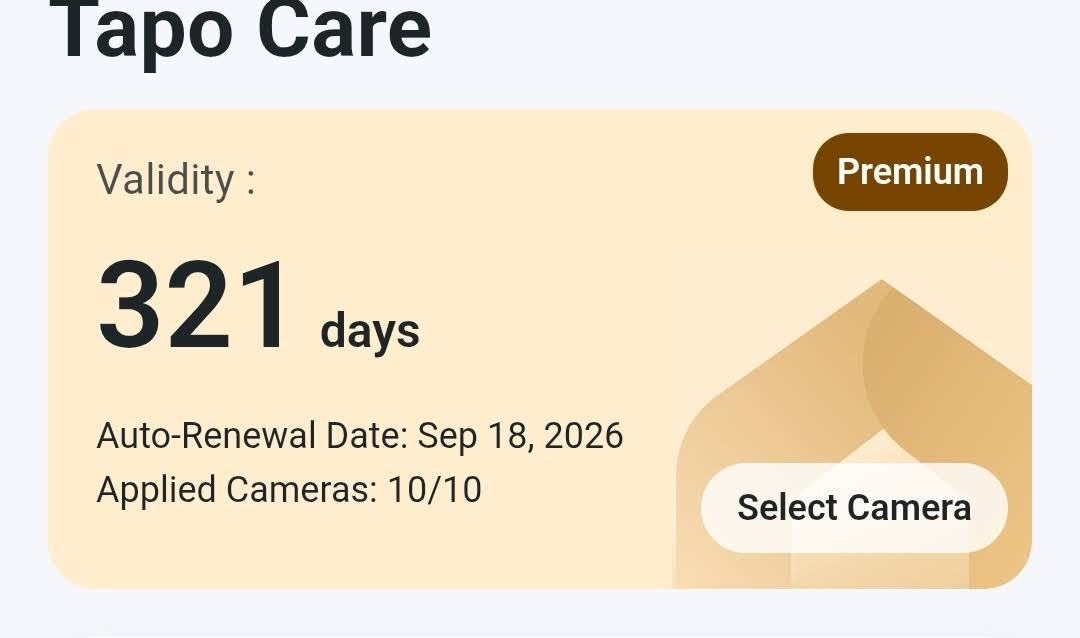This screenshot has height=638, width=1080.
Task: Click the days unit text
Action: pos(370,331)
